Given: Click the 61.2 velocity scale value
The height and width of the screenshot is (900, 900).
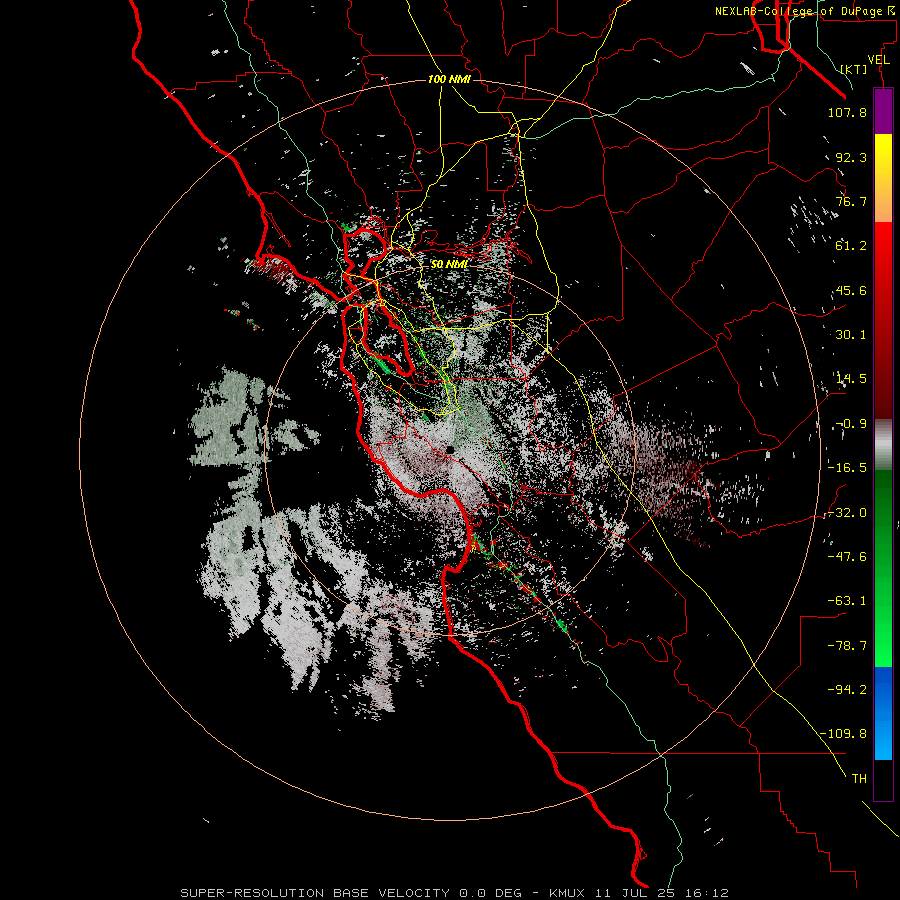Looking at the screenshot, I should point(851,246).
